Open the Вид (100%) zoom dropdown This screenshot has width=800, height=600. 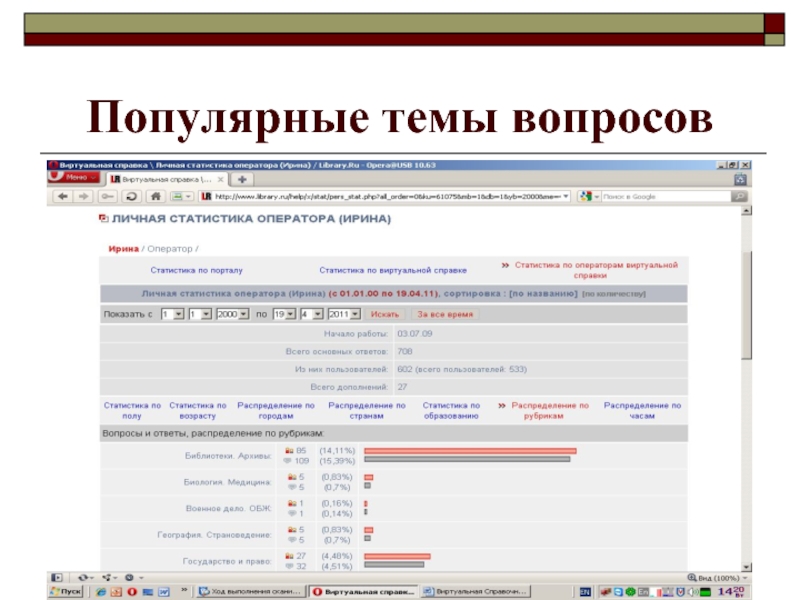click(717, 578)
